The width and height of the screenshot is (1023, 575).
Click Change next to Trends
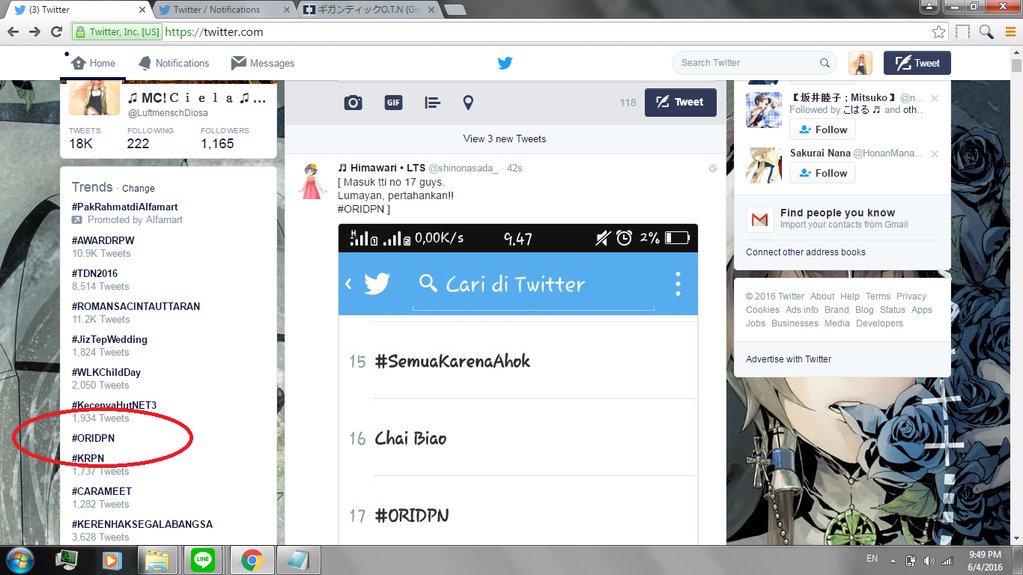tap(138, 189)
